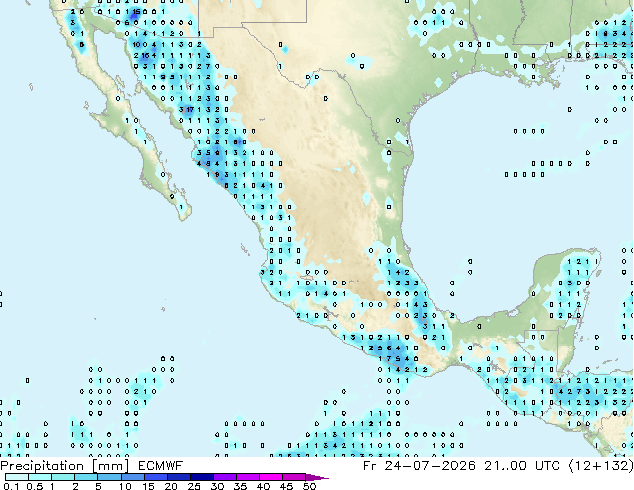Click the "0.1" legend scale label
The height and width of the screenshot is (490, 634).
pos(11,486)
